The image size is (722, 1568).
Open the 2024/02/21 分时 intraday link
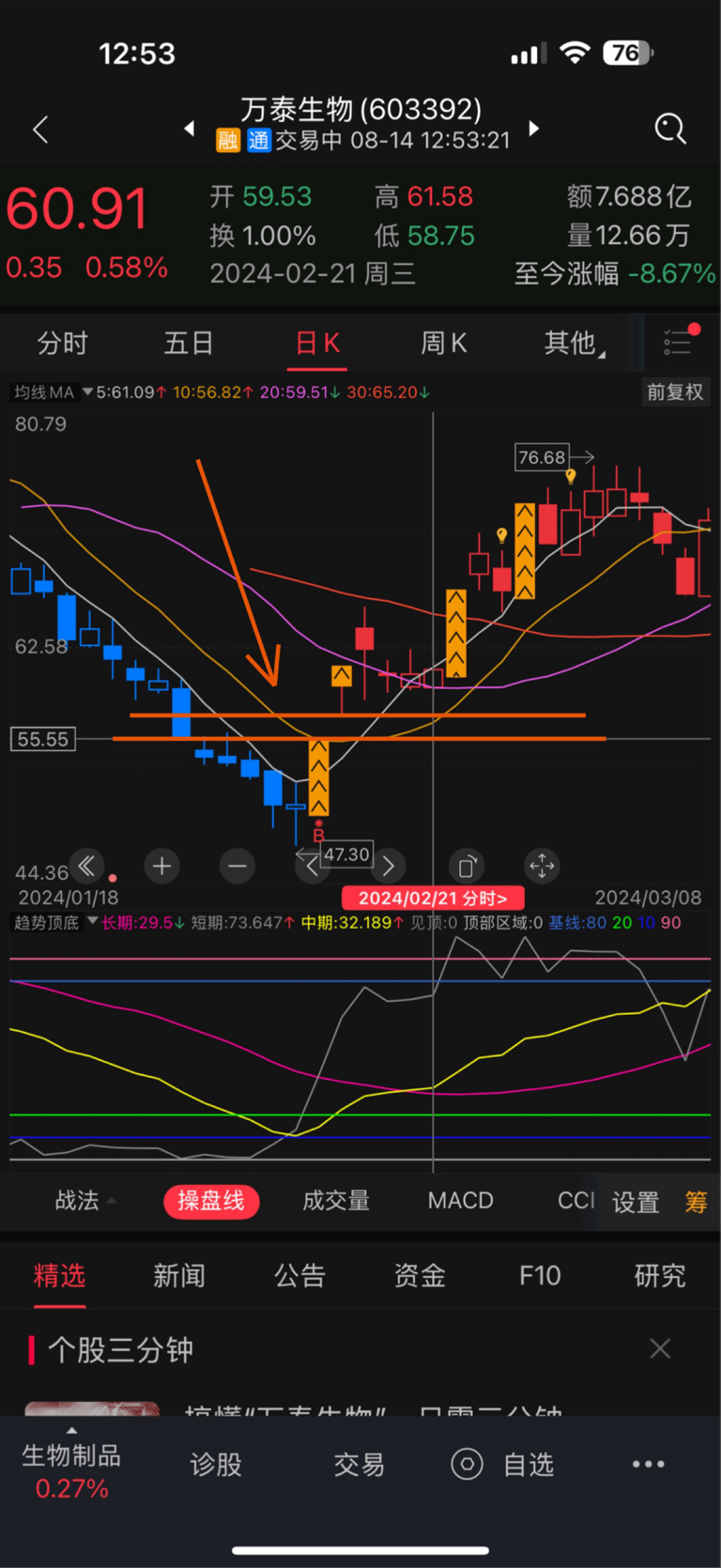tap(433, 899)
